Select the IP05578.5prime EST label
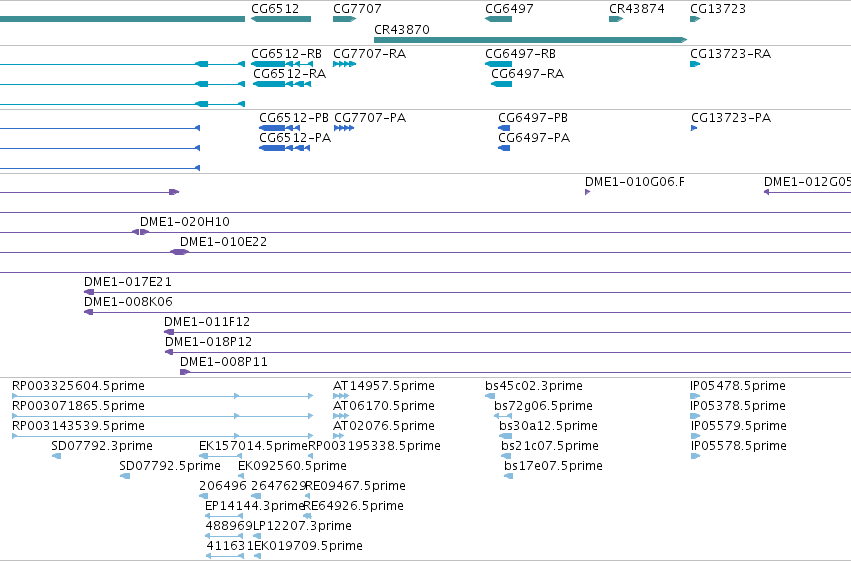Screen dimensions: 851x561 (x=738, y=447)
